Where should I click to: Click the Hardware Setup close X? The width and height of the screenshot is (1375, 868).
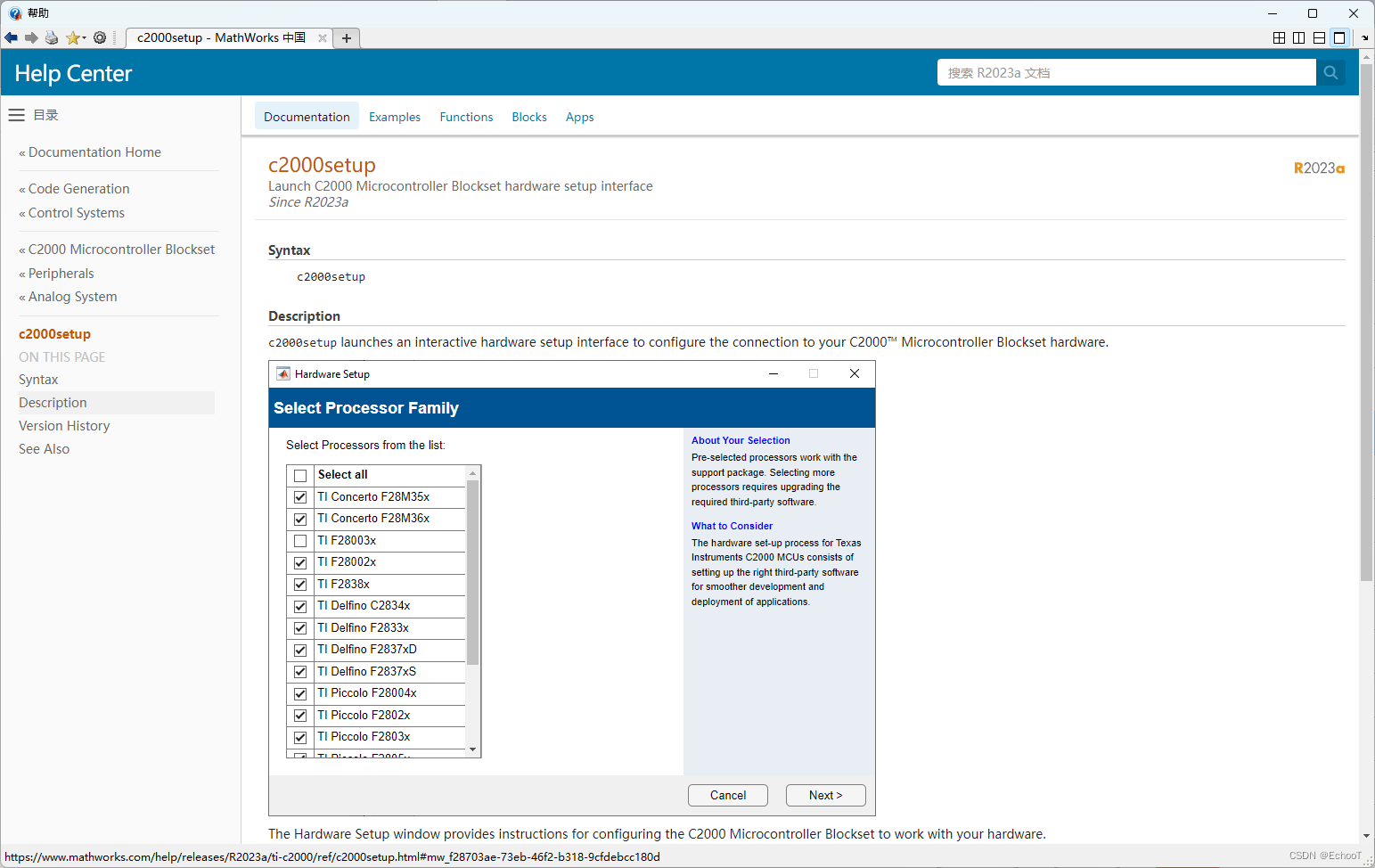[855, 373]
